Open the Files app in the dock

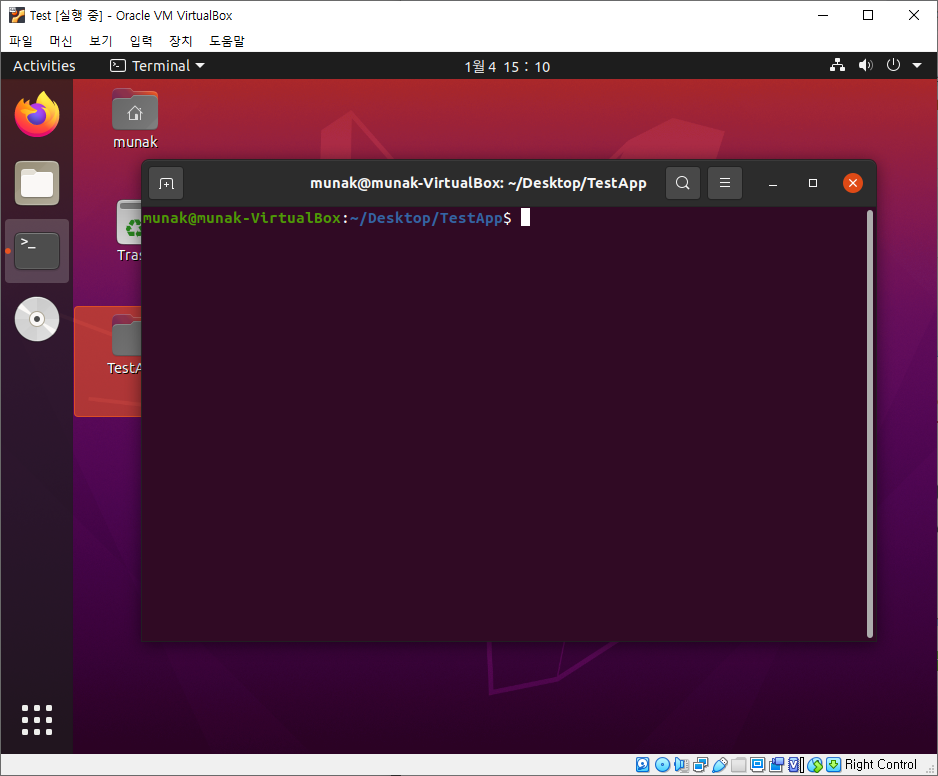[x=37, y=183]
